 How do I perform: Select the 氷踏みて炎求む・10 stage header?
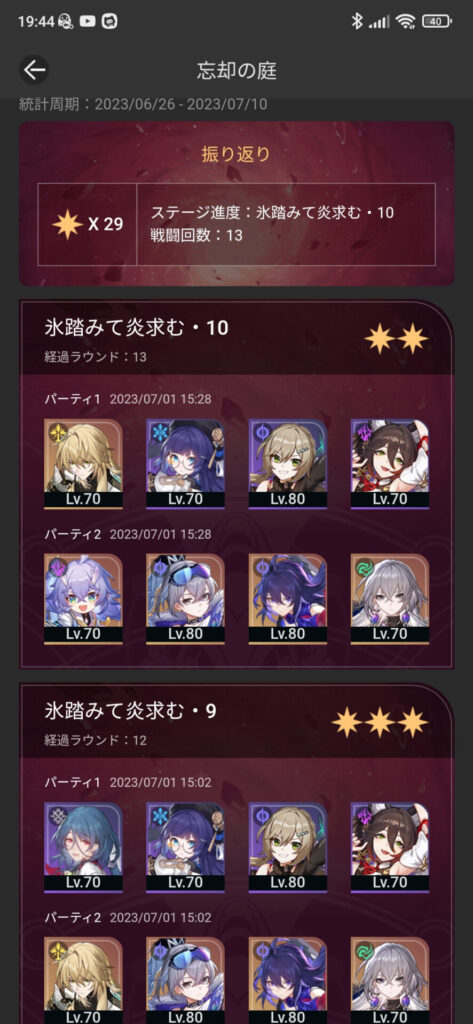click(137, 327)
